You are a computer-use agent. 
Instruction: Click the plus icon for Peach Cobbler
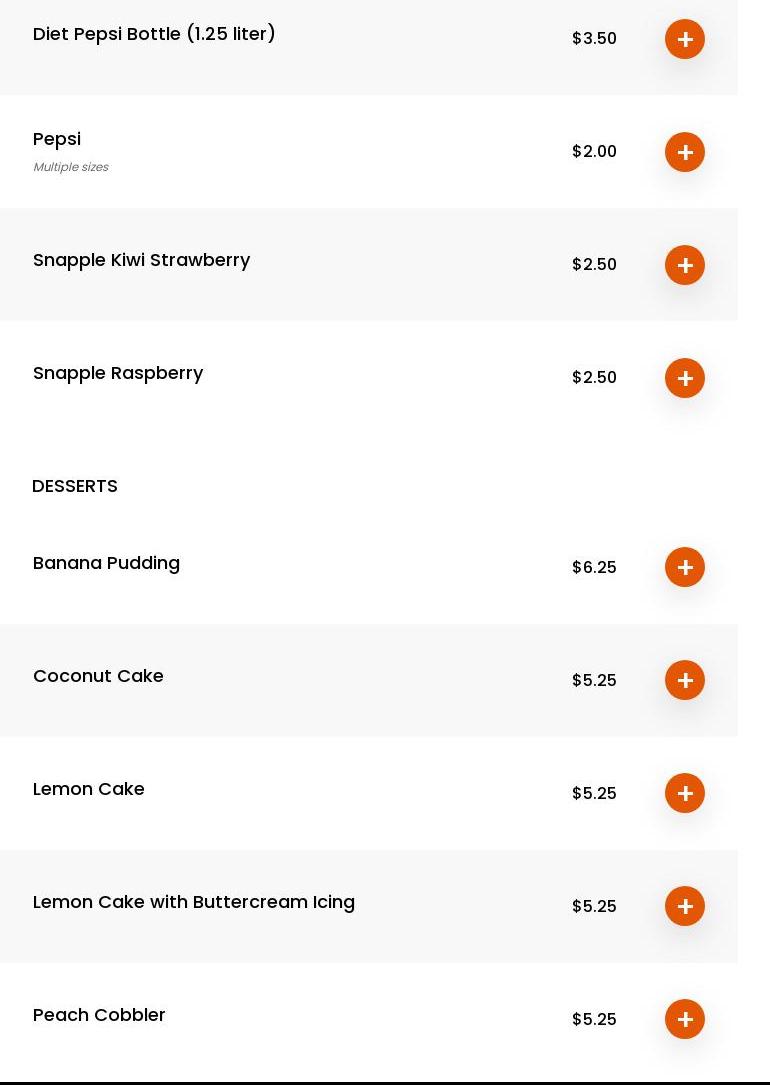[685, 1019]
